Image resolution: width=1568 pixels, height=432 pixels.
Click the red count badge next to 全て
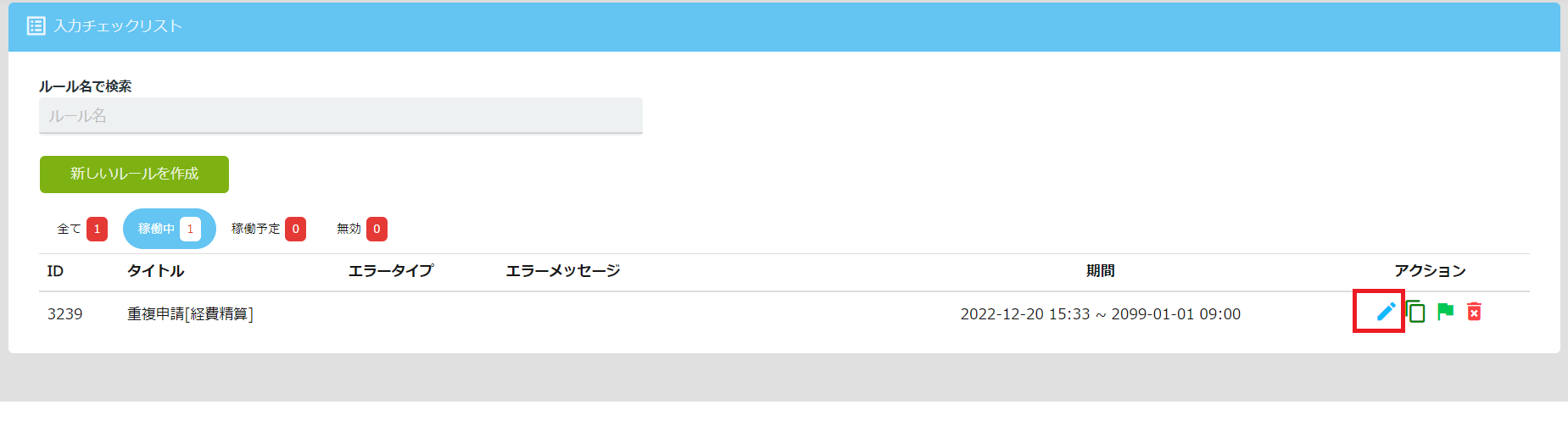coord(97,229)
